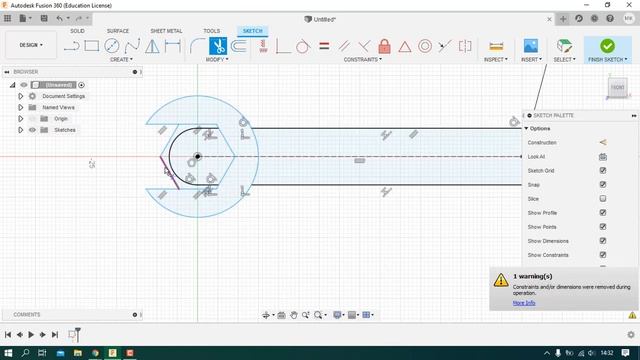Select the Mirror tool triangle icon
Image resolution: width=640 pixels, height=360 pixels.
[152, 46]
